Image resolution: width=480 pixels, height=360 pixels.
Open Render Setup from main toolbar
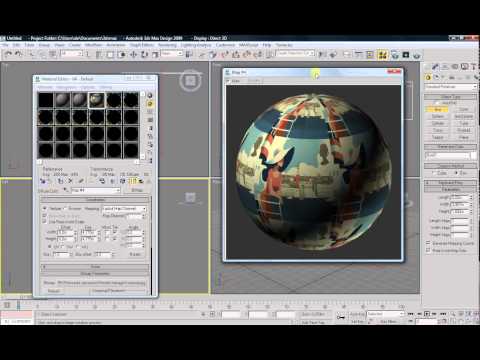(395, 54)
